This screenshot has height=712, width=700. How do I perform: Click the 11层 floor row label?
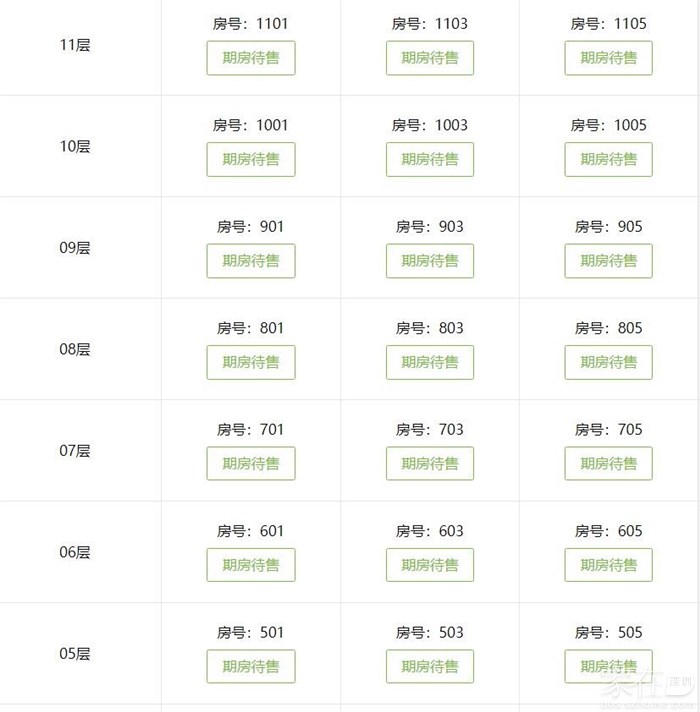coord(75,45)
